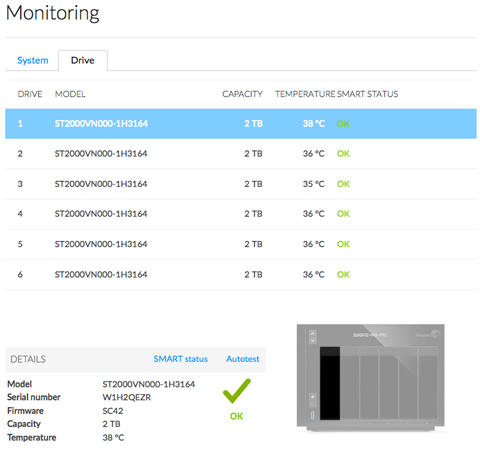The height and width of the screenshot is (449, 480).
Task: Click the blue USB port on NAS image
Action: coord(313,415)
